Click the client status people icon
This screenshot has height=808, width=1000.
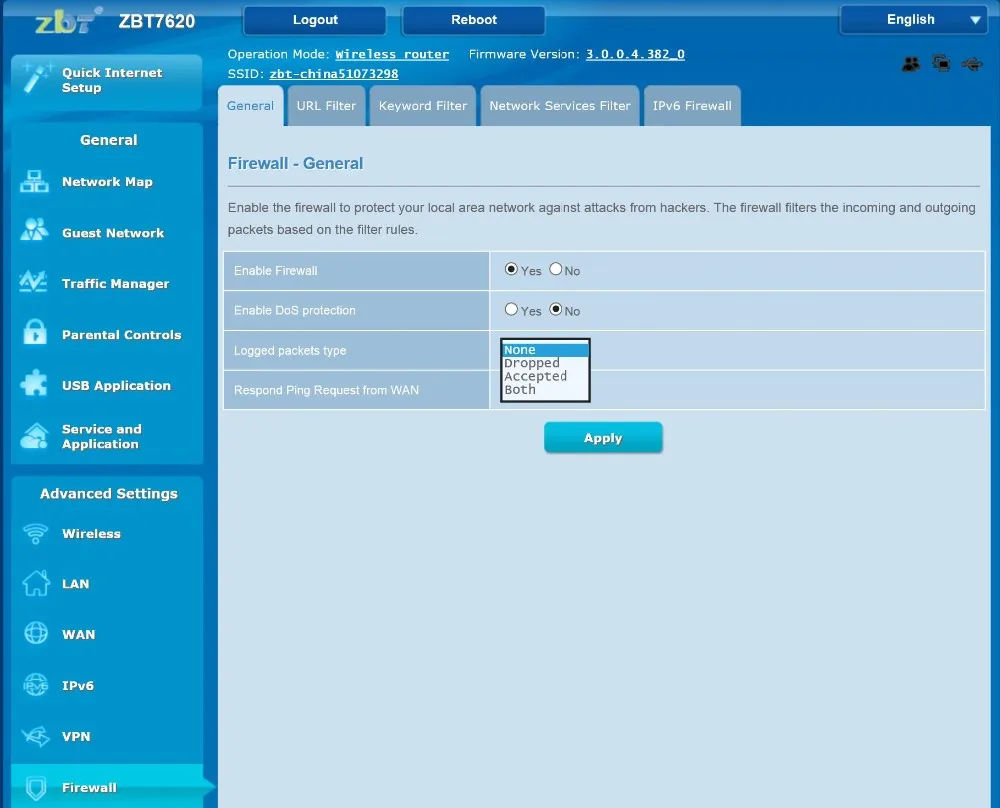[911, 64]
